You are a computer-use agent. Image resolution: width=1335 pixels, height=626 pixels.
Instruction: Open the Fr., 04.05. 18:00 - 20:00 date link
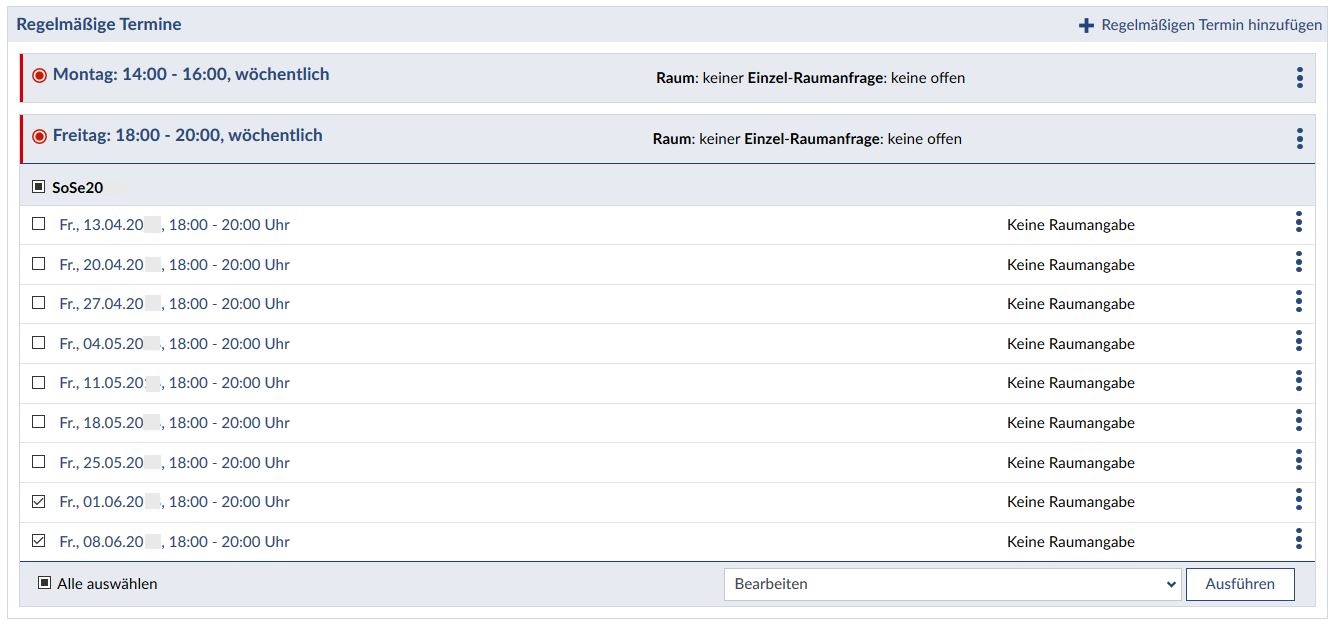click(174, 343)
